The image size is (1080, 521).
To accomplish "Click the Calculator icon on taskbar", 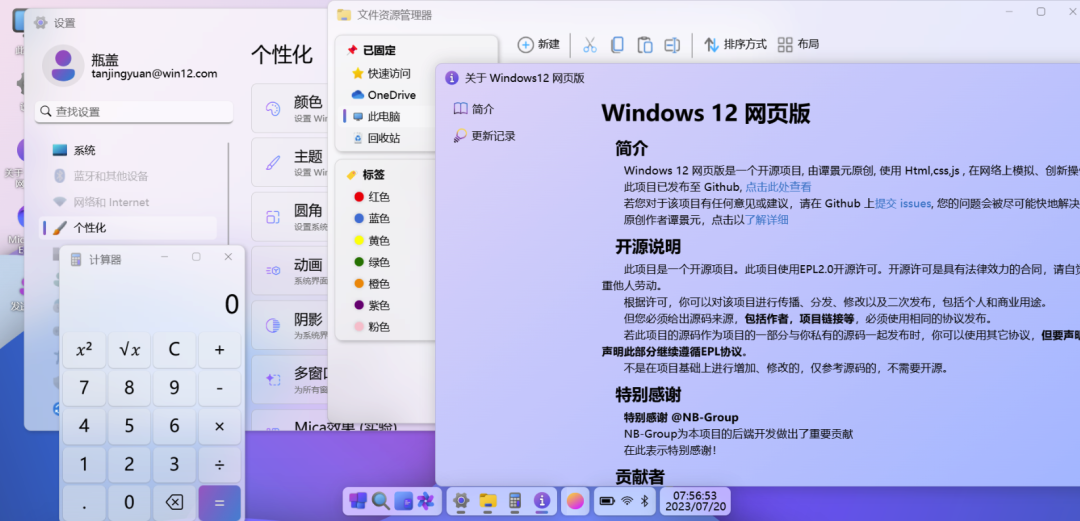I will point(515,501).
